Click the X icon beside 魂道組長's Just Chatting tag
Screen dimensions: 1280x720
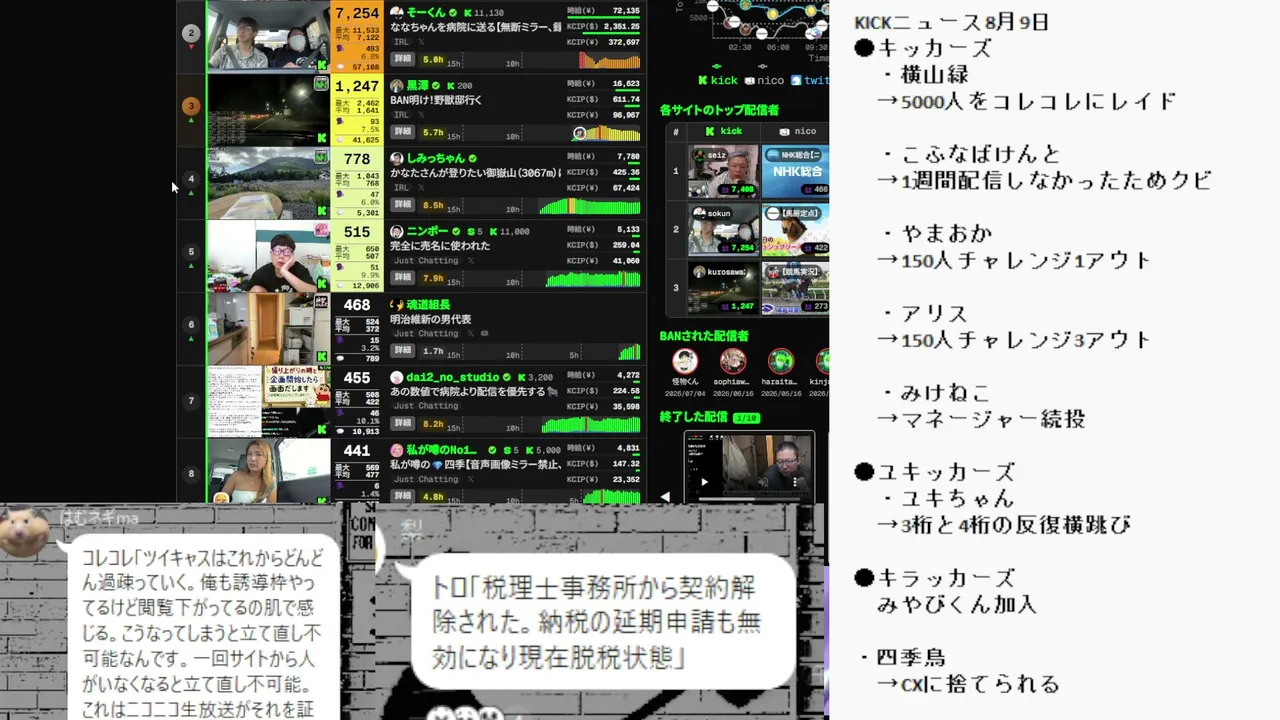click(470, 333)
